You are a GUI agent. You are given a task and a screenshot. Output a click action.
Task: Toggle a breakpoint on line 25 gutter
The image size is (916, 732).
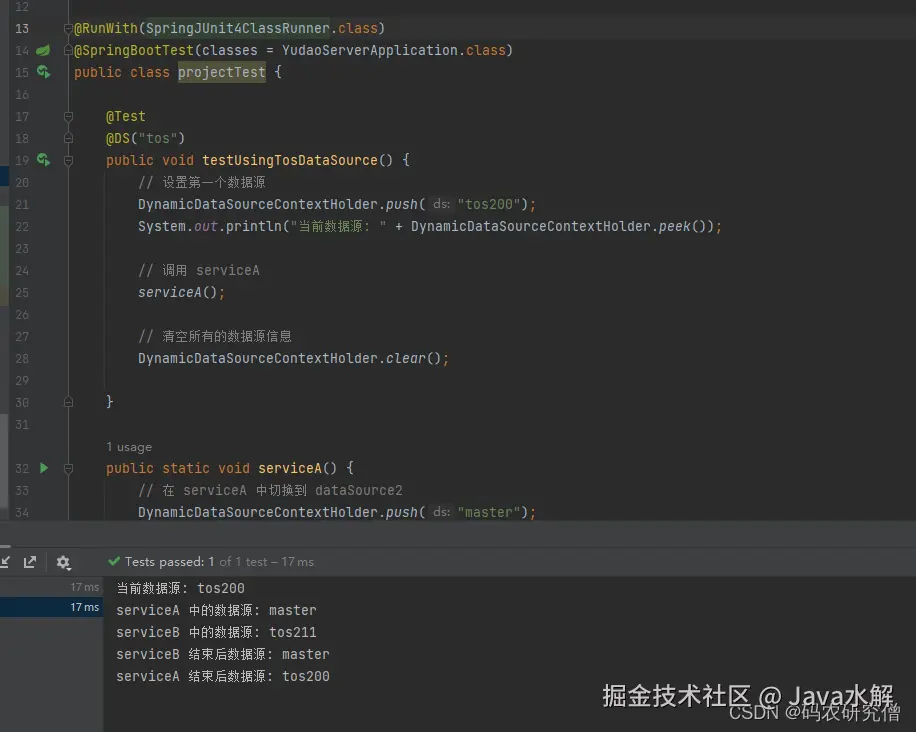[x=50, y=292]
